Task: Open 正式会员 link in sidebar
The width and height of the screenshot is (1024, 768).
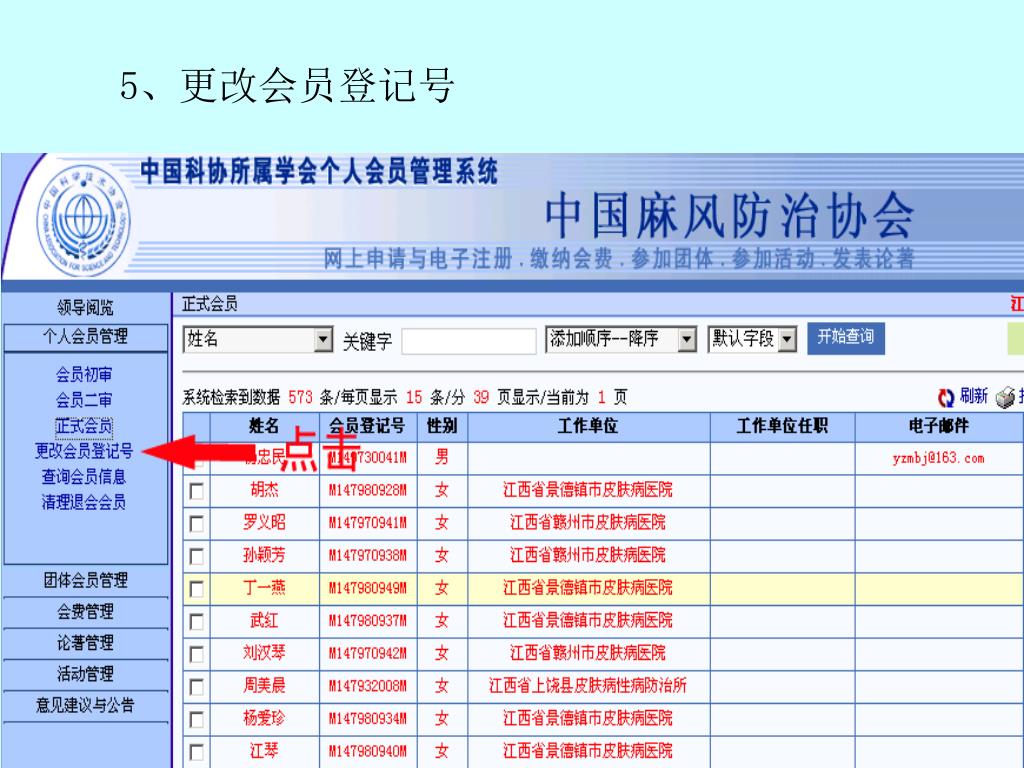Action: pyautogui.click(x=84, y=426)
